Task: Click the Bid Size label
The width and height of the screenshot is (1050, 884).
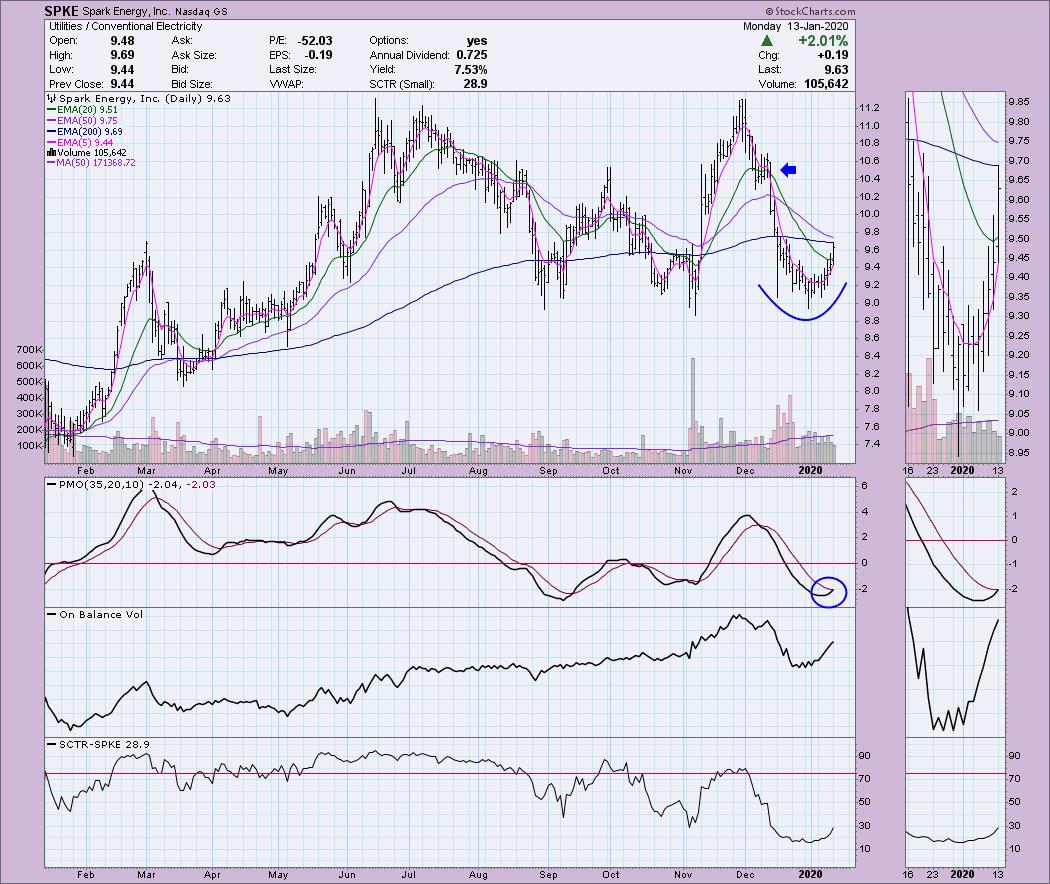Action: (192, 84)
